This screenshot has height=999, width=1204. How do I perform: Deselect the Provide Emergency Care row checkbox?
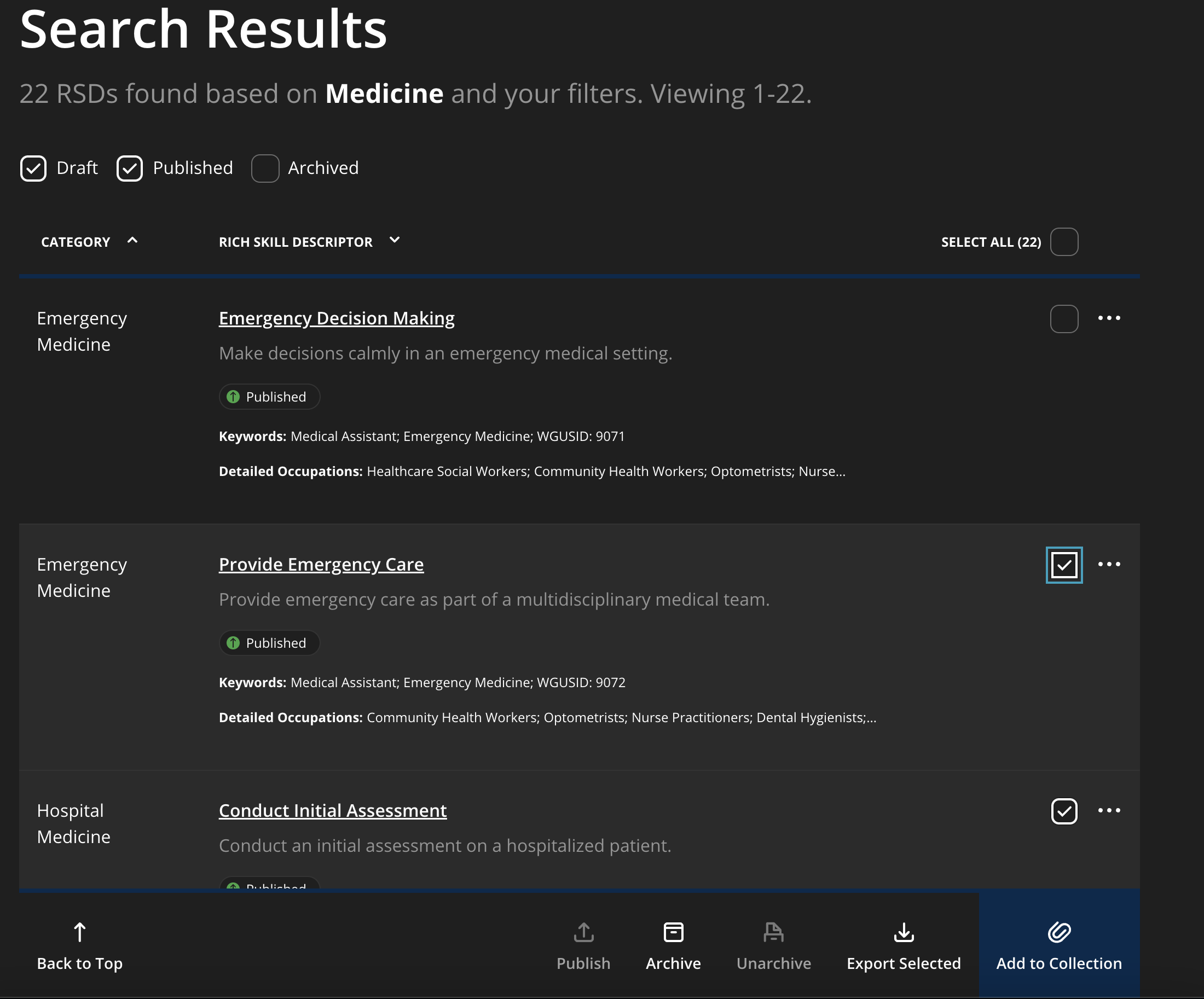click(1064, 565)
